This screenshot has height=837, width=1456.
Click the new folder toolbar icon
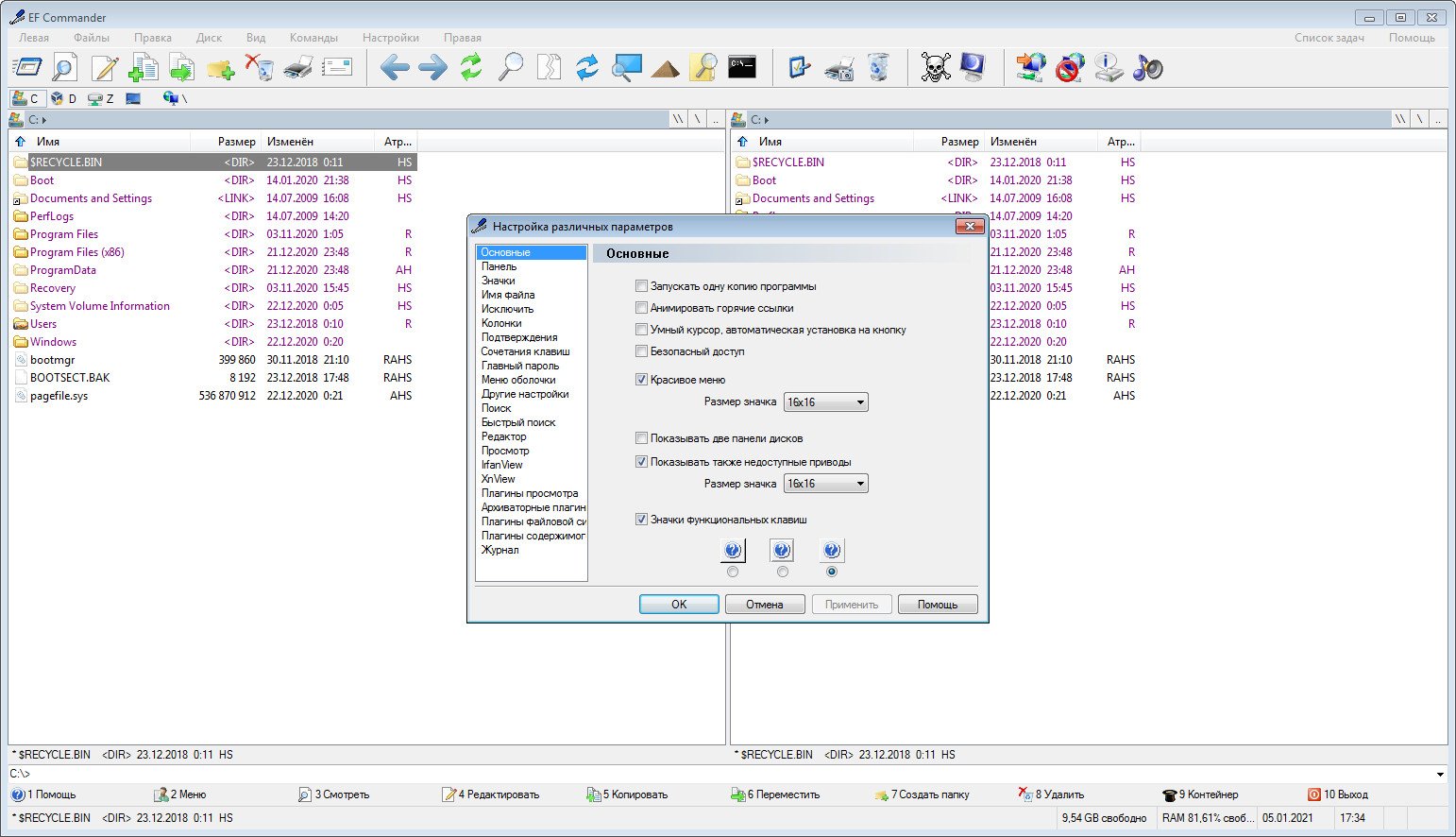220,67
